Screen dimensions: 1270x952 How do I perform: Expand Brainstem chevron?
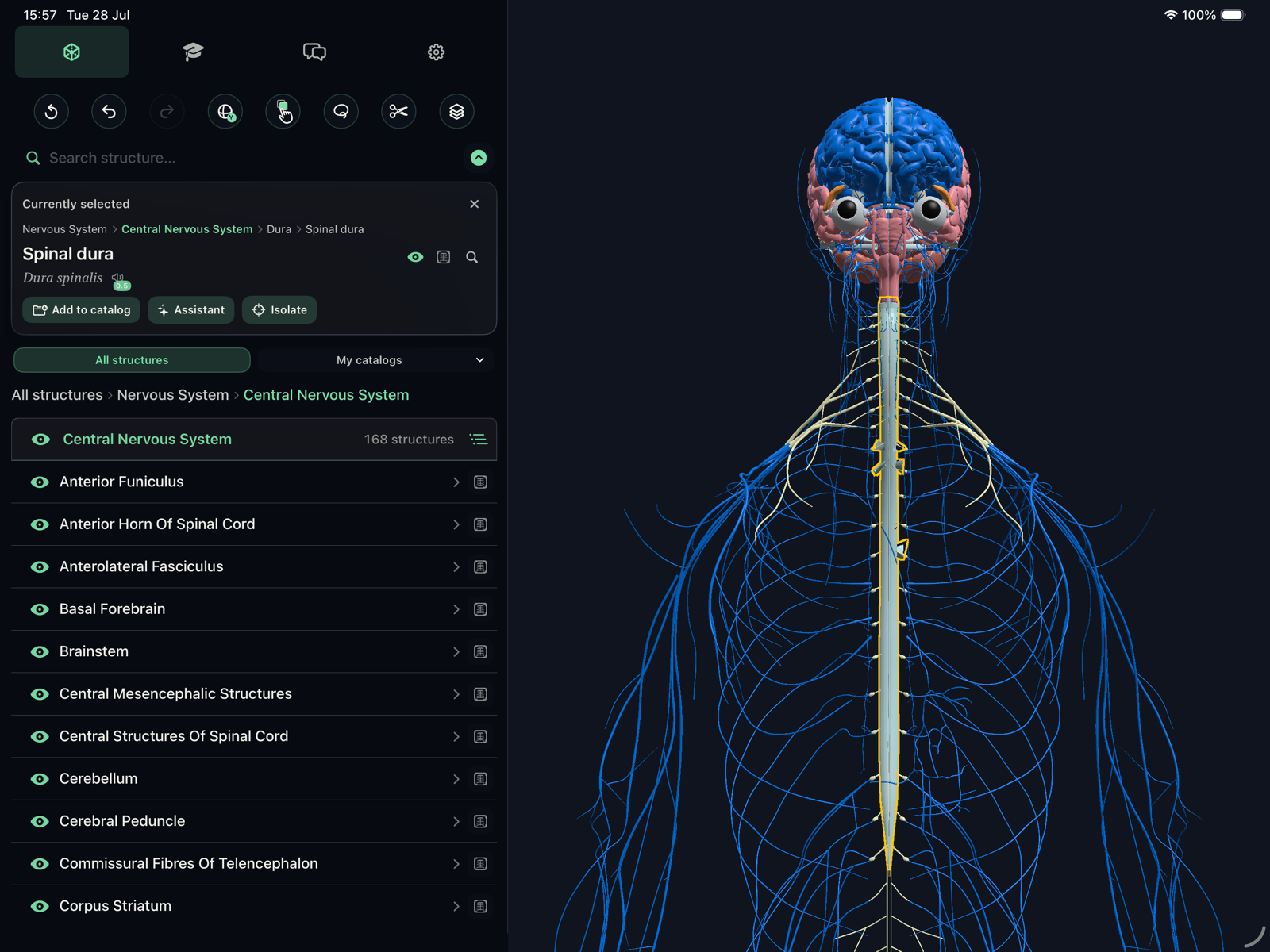[456, 652]
